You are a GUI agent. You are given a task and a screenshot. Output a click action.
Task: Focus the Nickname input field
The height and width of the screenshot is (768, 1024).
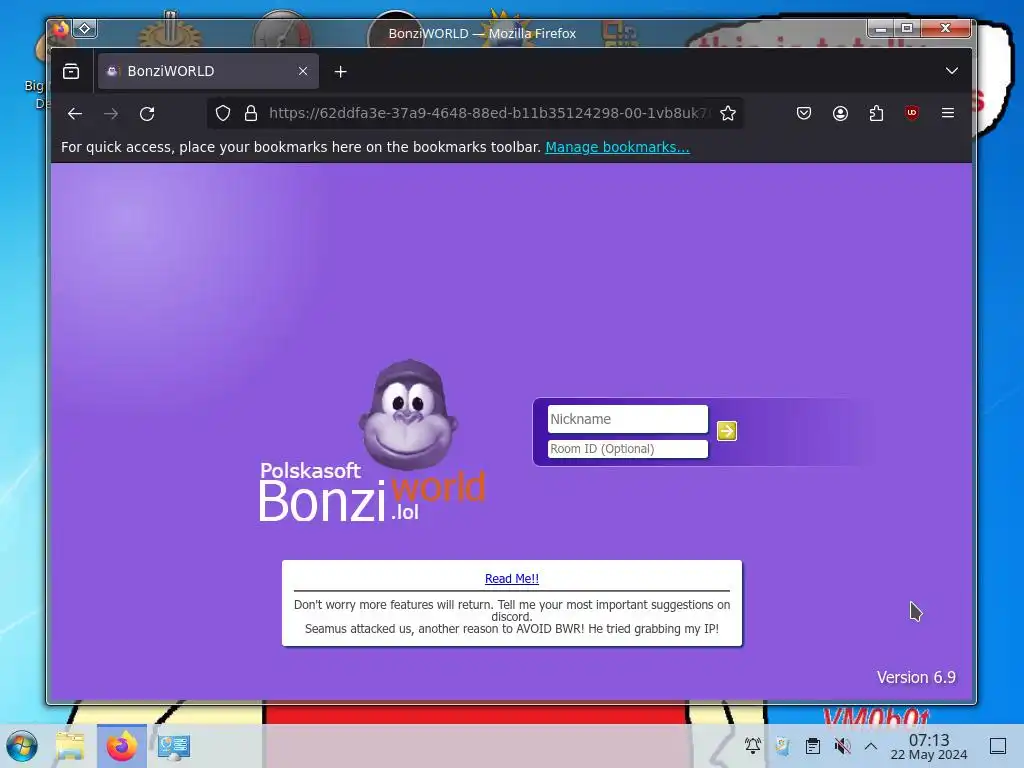pos(628,419)
